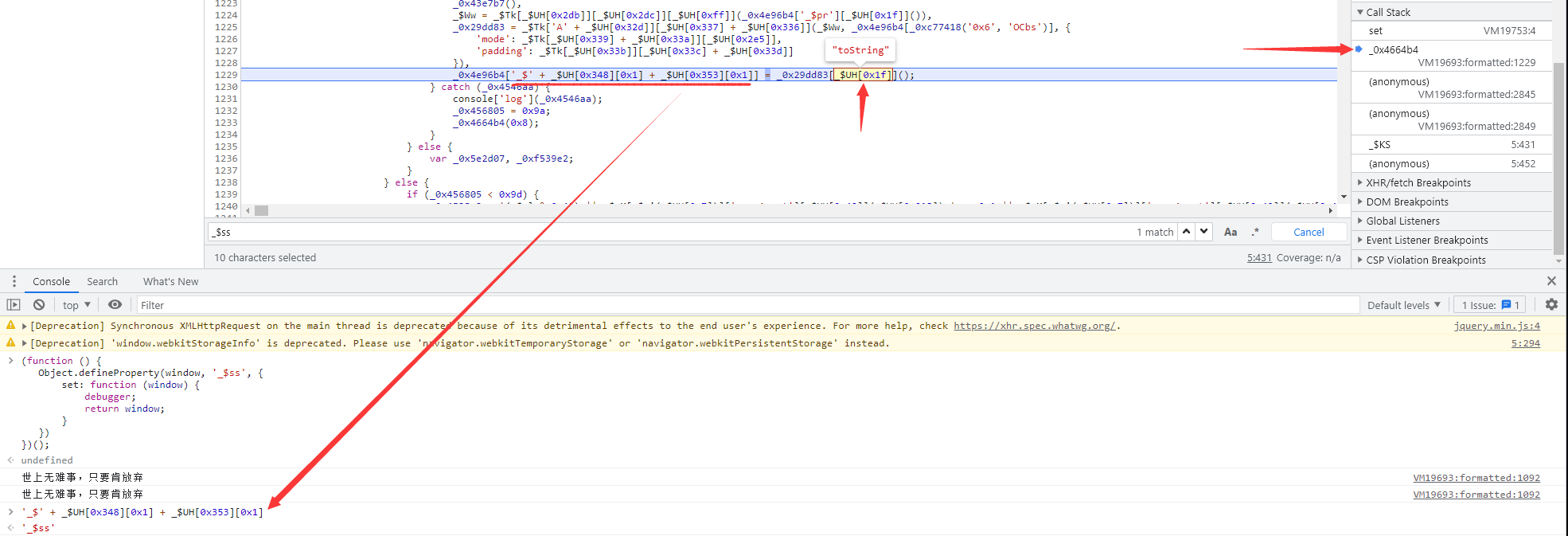Create a live expression with eye icon
The height and width of the screenshot is (536, 1568).
pyautogui.click(x=115, y=305)
